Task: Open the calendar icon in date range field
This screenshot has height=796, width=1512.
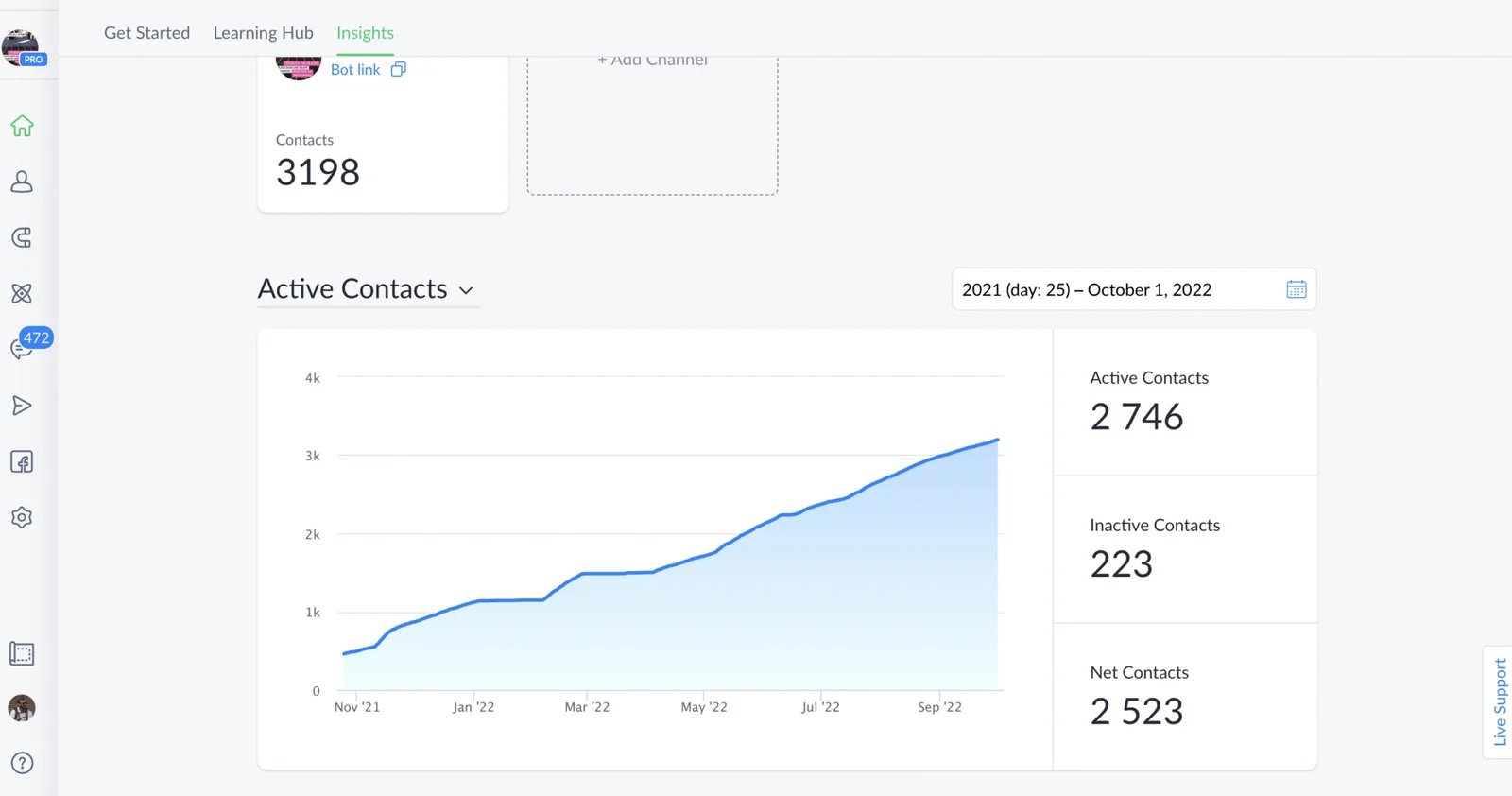Action: tap(1297, 289)
